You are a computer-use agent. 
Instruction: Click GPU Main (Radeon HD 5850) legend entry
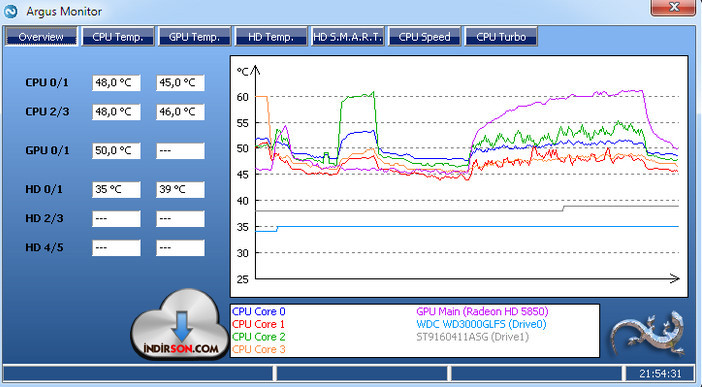[482, 311]
